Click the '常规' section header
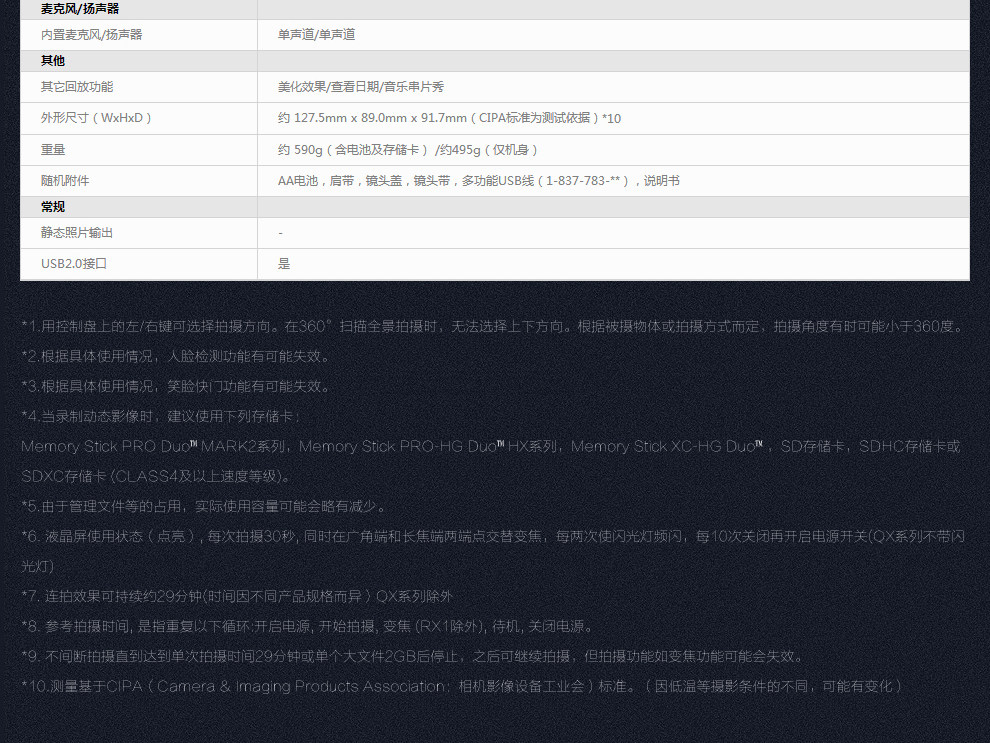The image size is (990, 743). (x=52, y=207)
